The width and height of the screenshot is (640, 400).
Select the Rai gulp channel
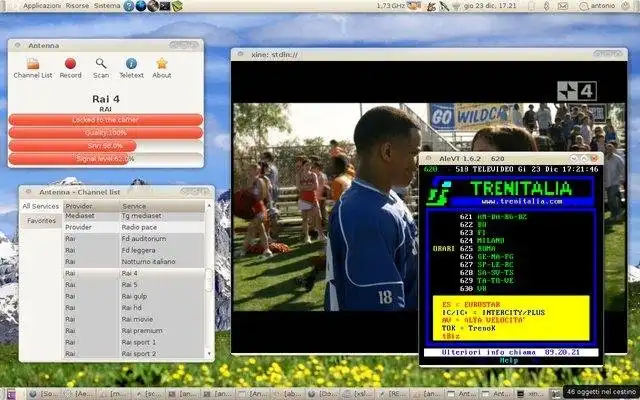click(x=134, y=296)
